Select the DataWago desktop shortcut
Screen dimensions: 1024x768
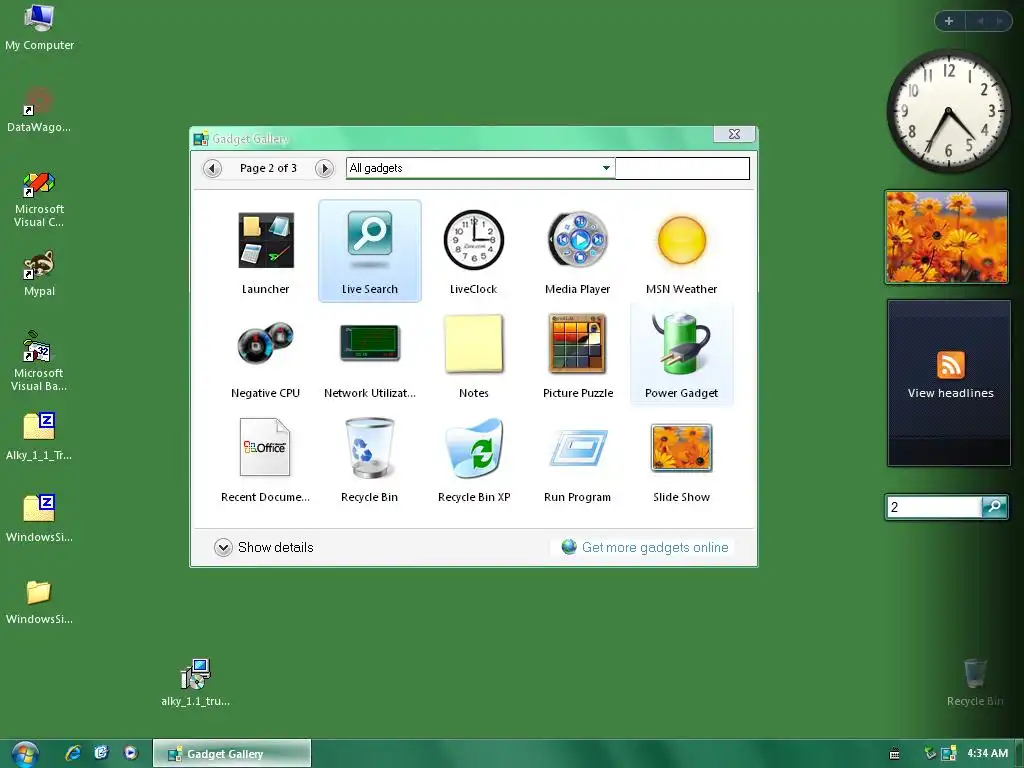coord(39,110)
